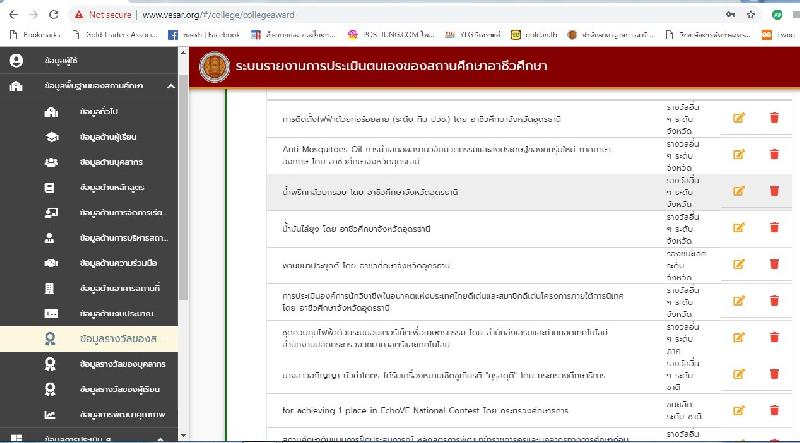Image resolution: width=800 pixels, height=443 pixels.
Task: Delete the first row mentioning ปวช.
Action: coord(774,117)
